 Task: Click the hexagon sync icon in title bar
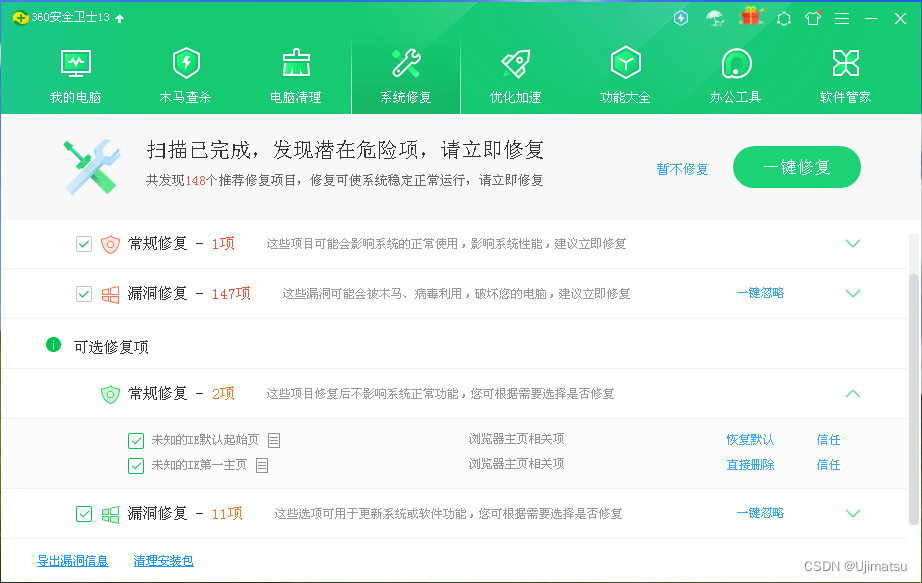click(784, 19)
